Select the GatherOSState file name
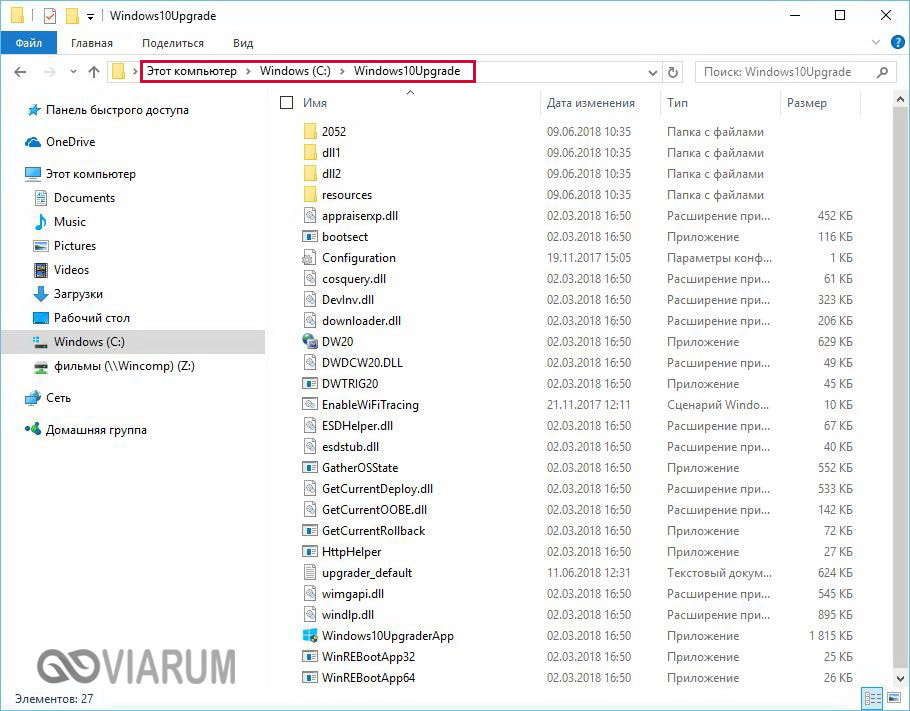The height and width of the screenshot is (711, 910). click(x=360, y=467)
